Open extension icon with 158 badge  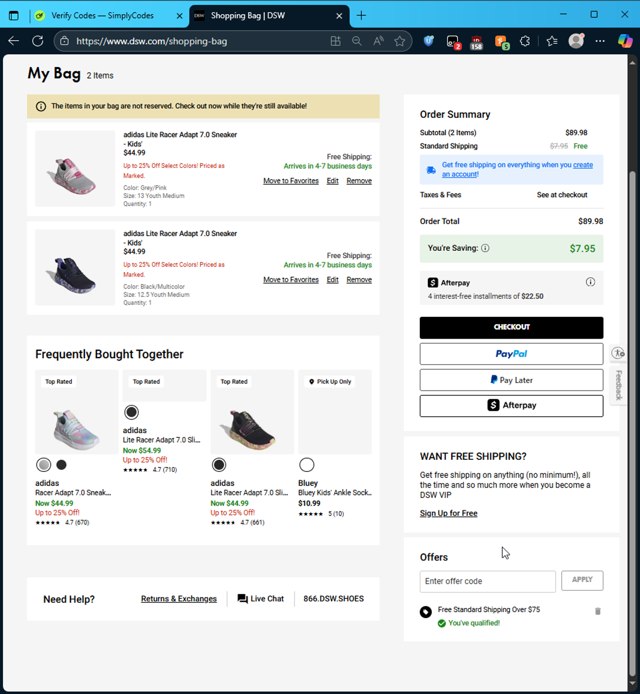(x=476, y=42)
